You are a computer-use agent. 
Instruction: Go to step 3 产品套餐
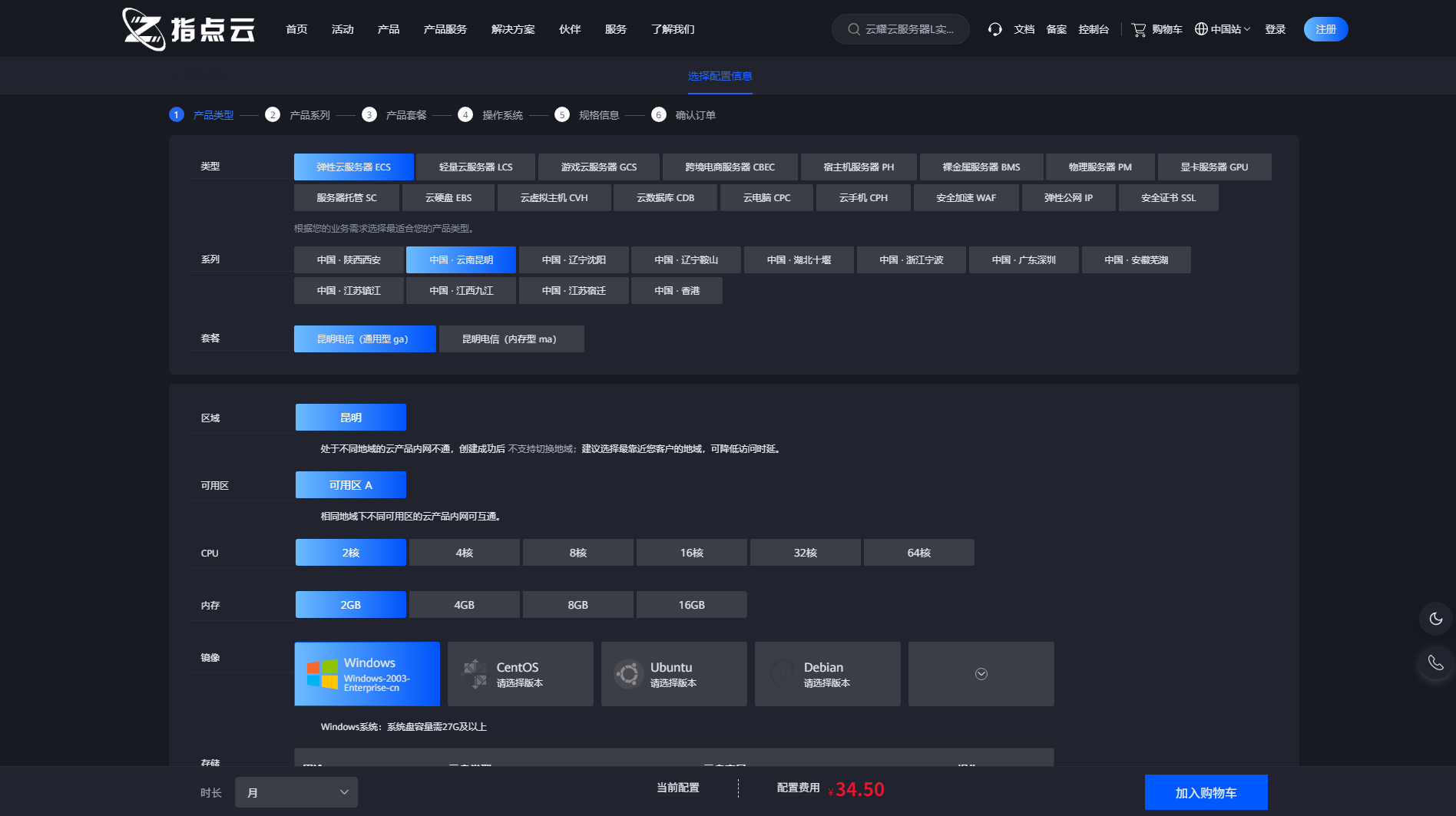pyautogui.click(x=395, y=115)
